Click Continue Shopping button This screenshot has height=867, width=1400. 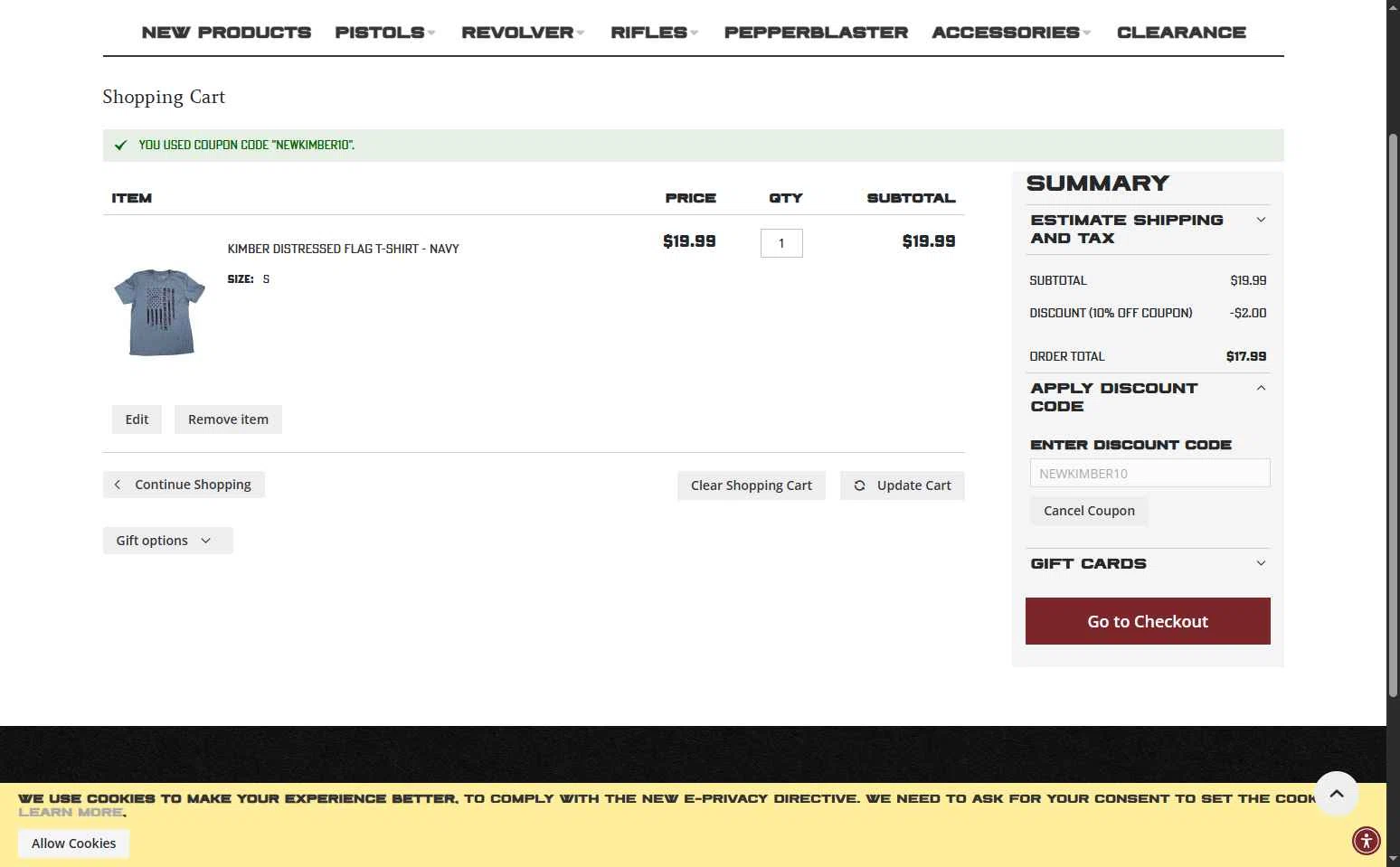184,485
